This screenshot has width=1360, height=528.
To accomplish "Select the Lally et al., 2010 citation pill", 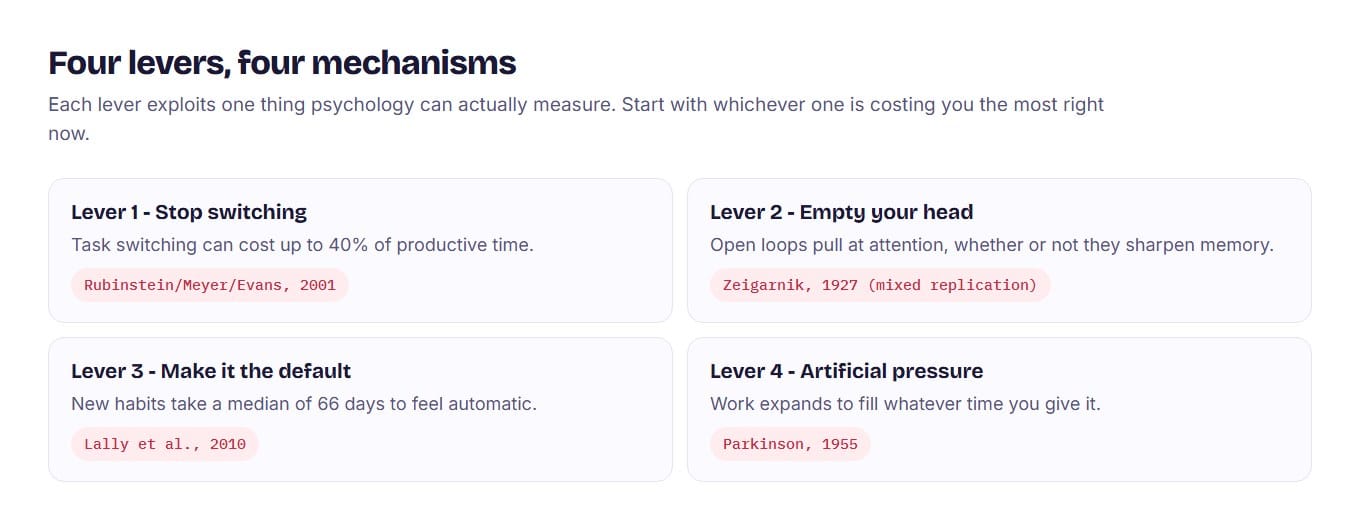I will (x=165, y=444).
